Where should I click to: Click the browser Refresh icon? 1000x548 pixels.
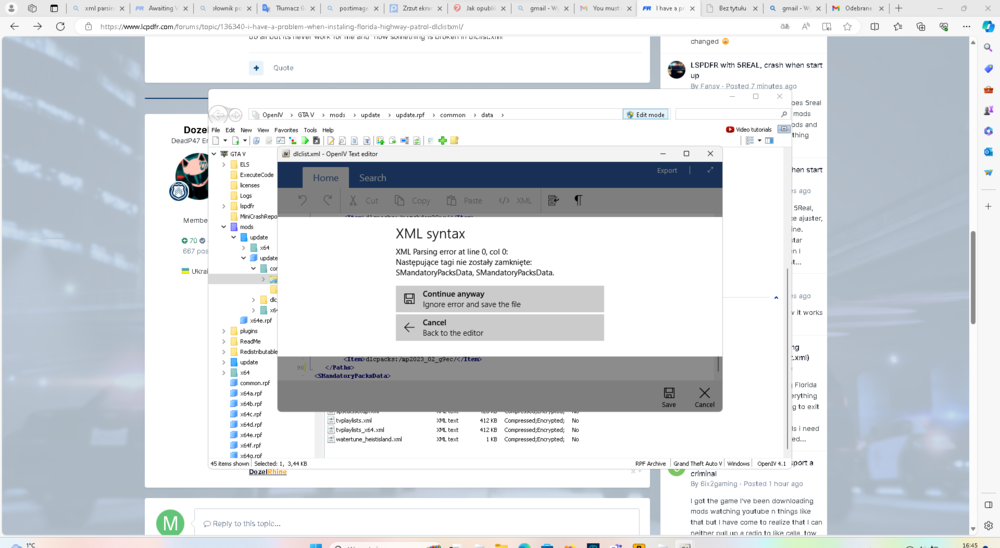(60, 26)
